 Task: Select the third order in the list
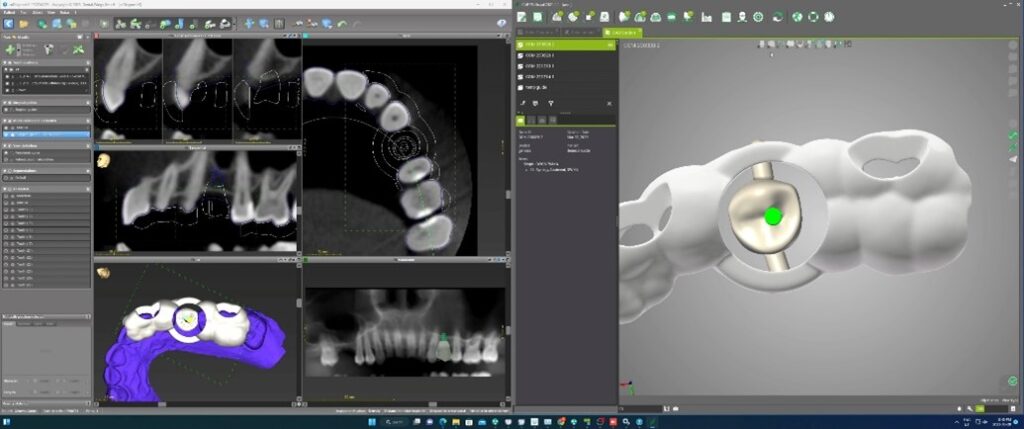pos(566,66)
